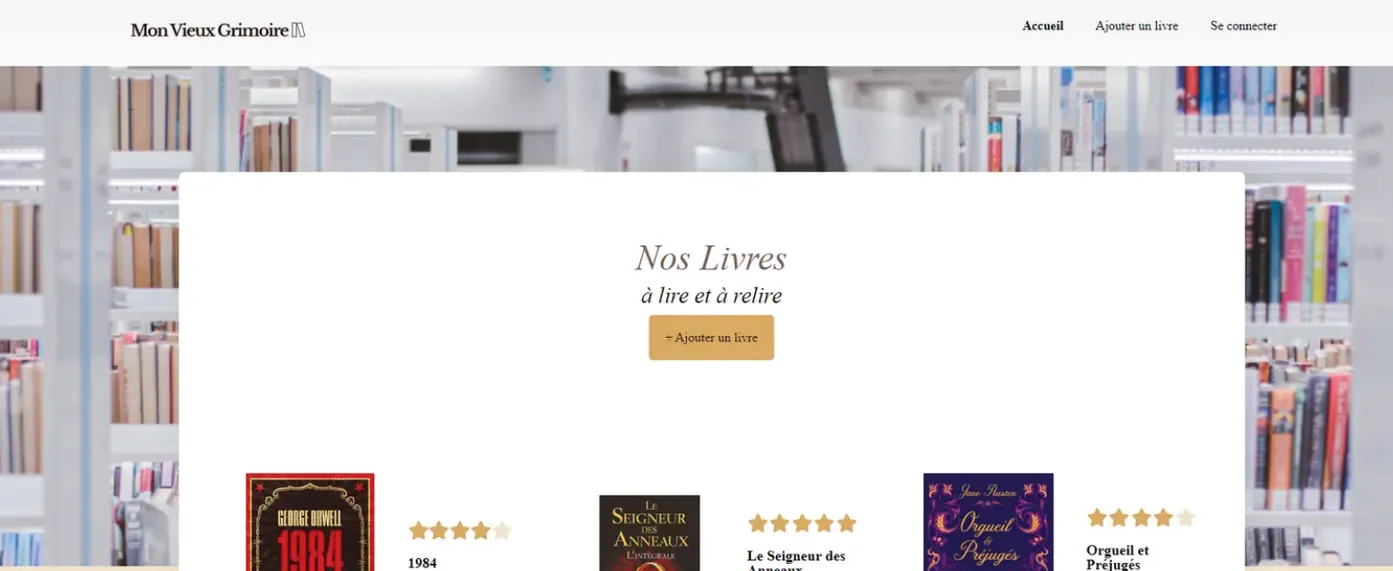
Task: Click the first star of 1984 rating
Action: point(418,531)
